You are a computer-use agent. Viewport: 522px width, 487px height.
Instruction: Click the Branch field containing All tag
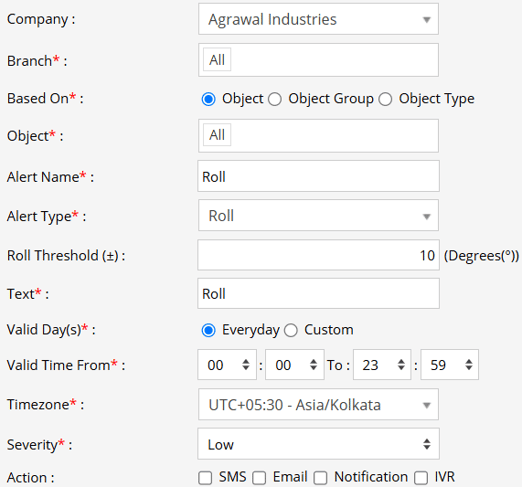[318, 60]
